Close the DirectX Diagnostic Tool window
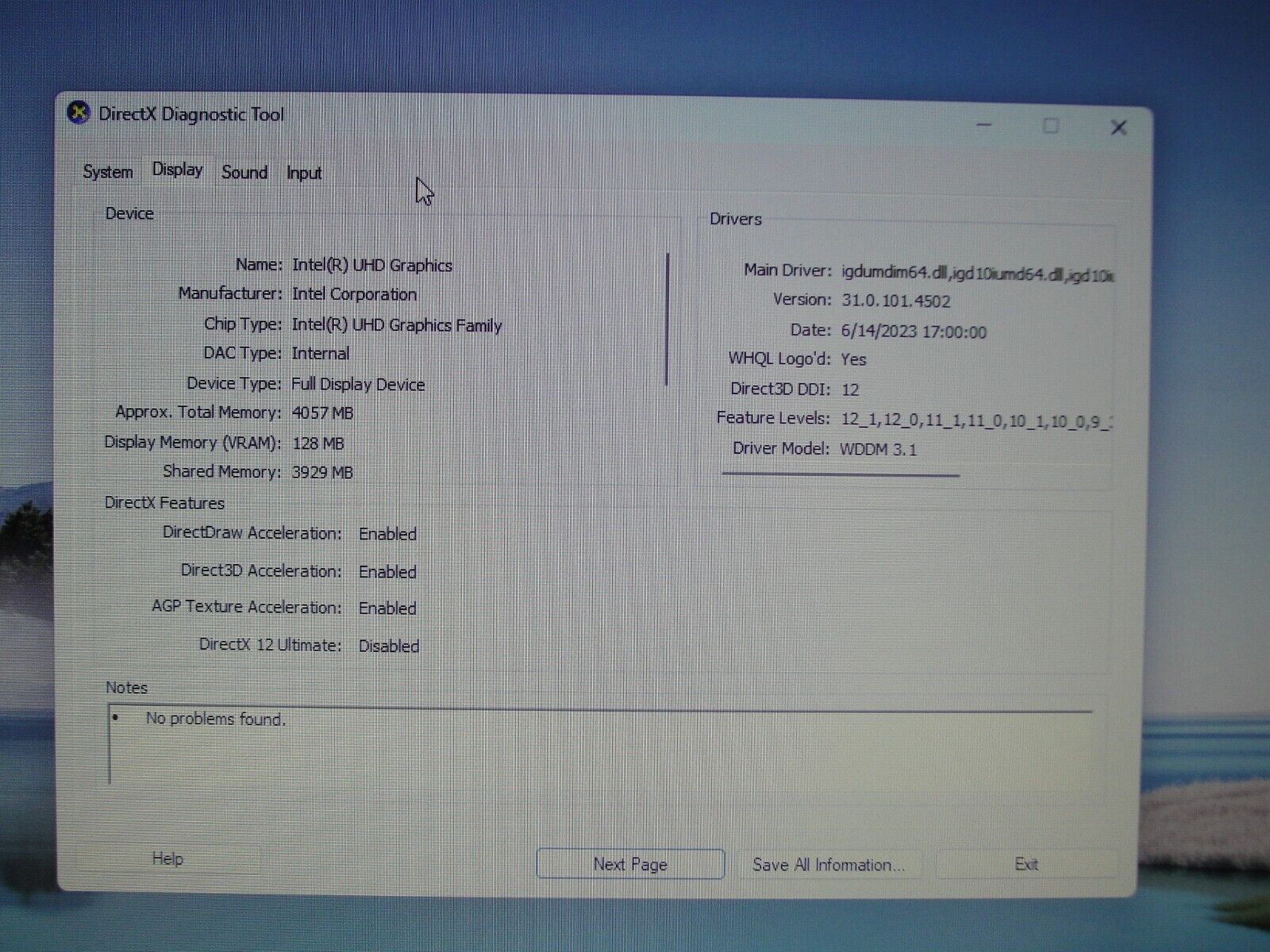The image size is (1270, 952). [x=1118, y=127]
